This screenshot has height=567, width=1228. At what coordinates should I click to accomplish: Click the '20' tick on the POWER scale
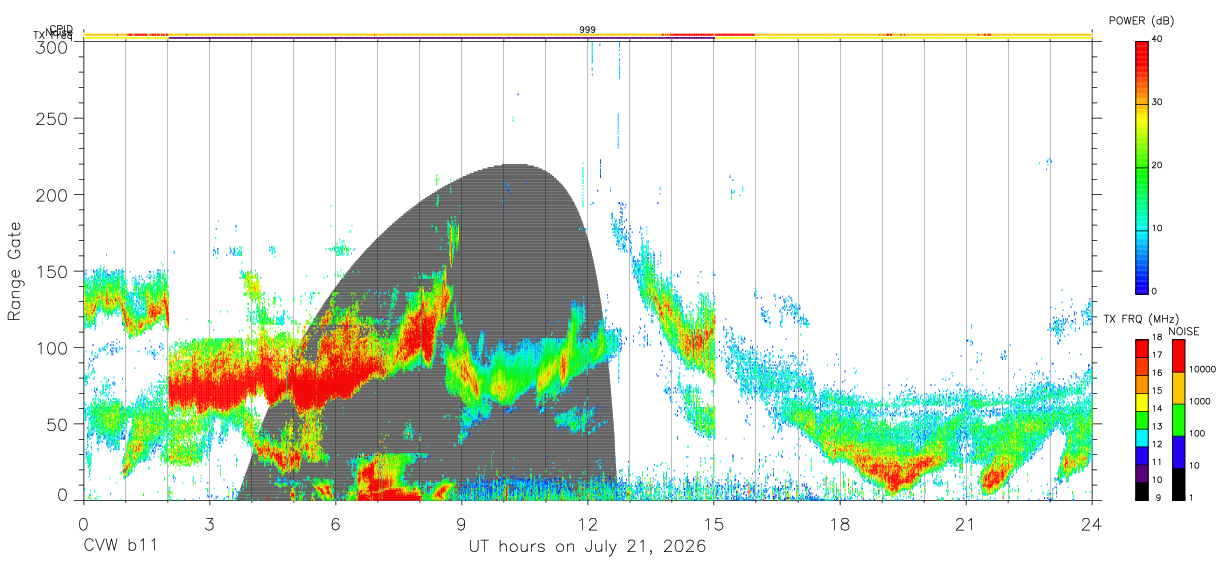pyautogui.click(x=1157, y=165)
